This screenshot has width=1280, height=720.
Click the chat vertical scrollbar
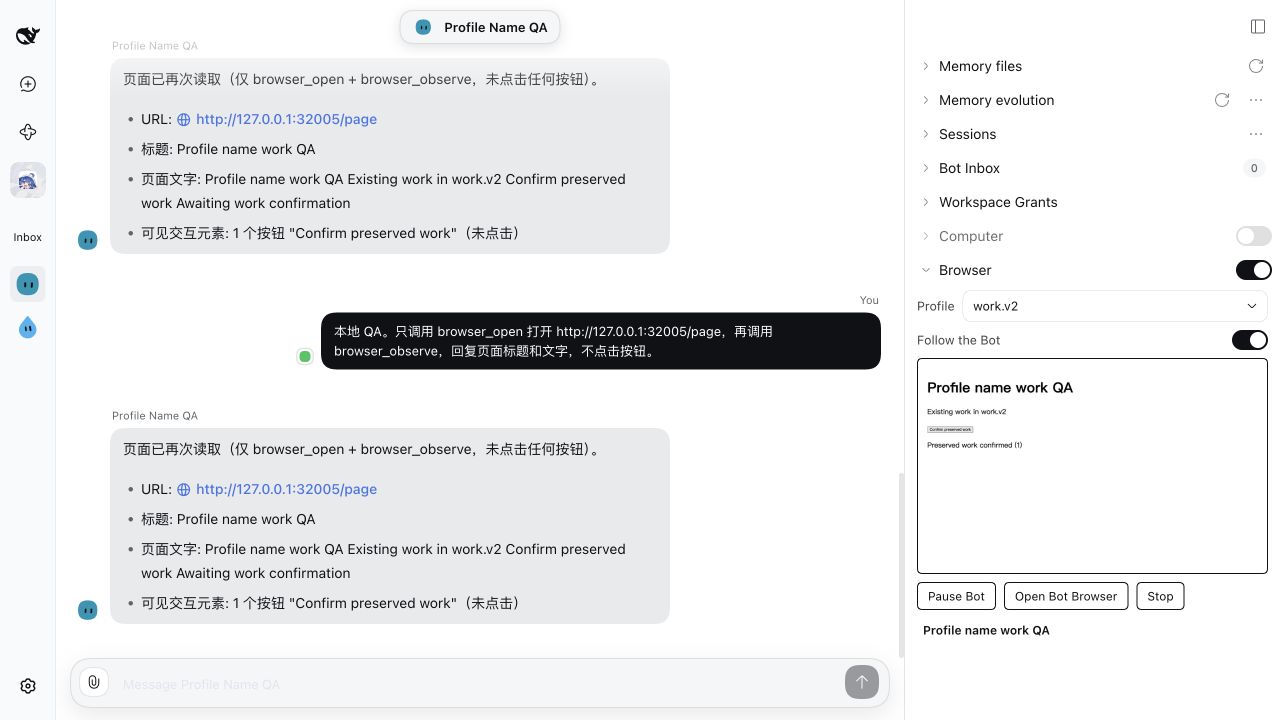pyautogui.click(x=901, y=564)
